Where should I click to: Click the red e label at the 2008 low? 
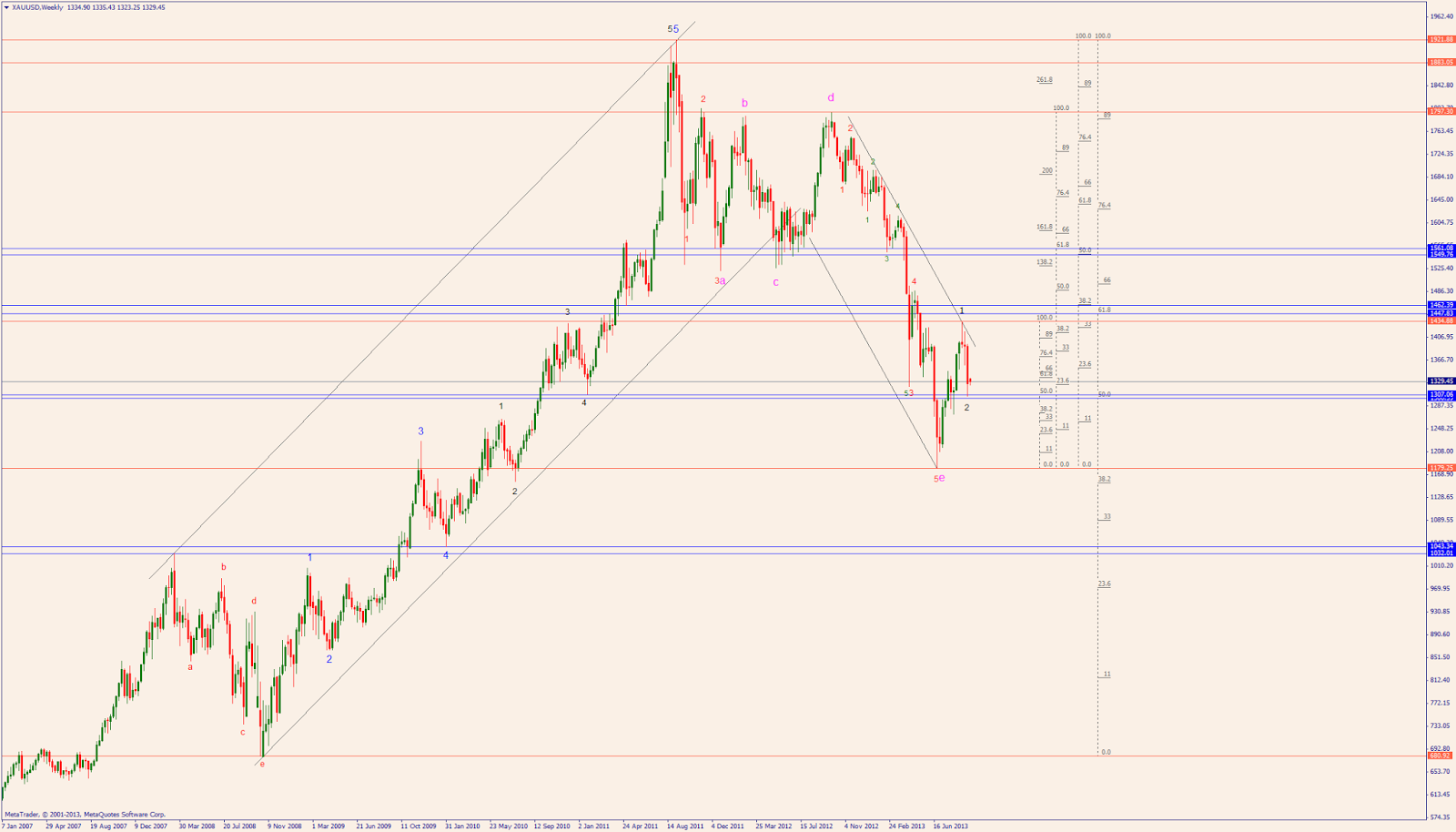262,764
